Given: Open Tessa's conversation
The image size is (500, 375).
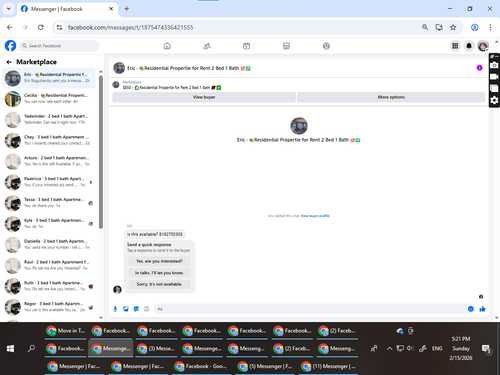Looking at the screenshot, I should point(49,203).
